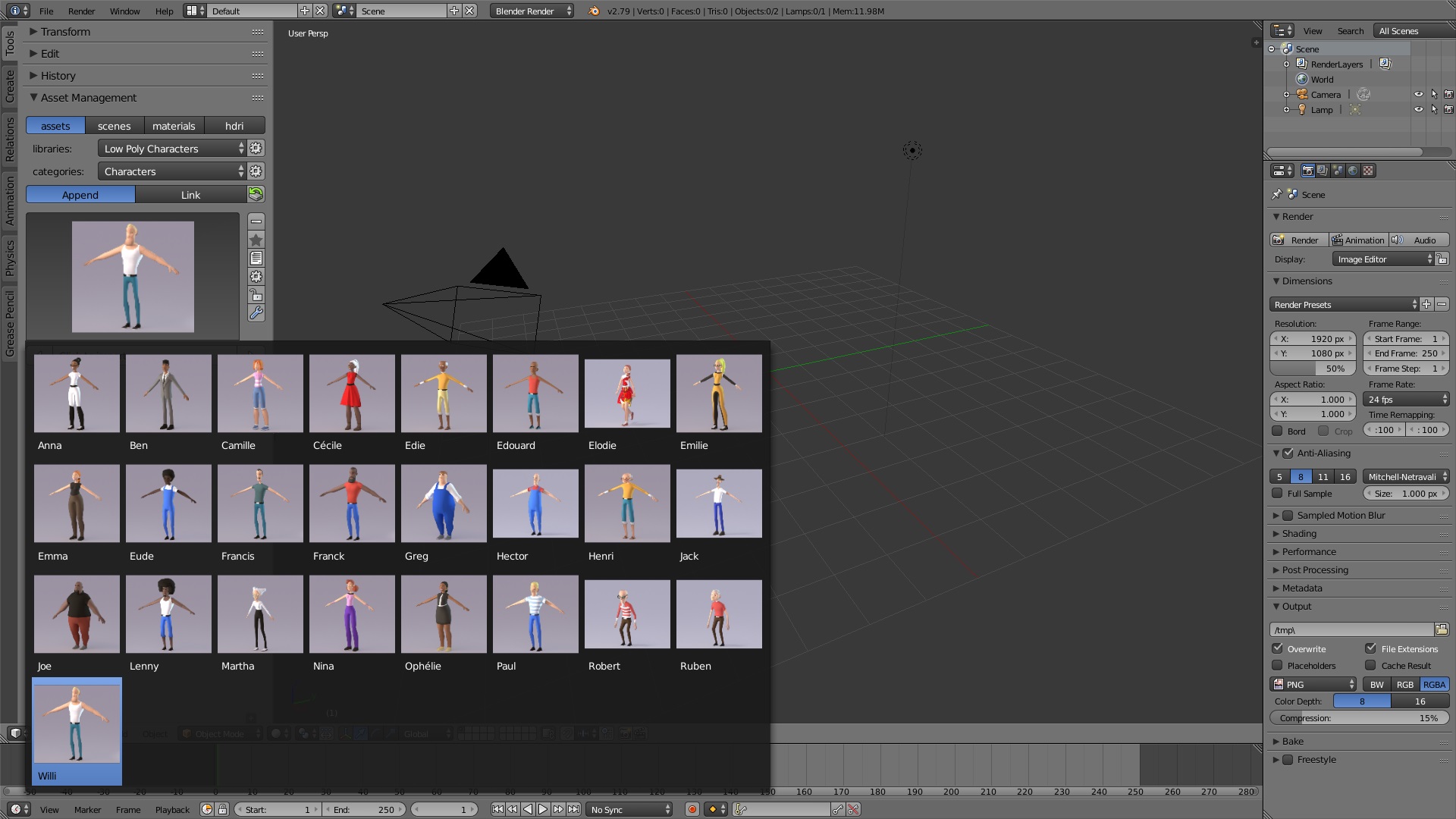The height and width of the screenshot is (819, 1456).
Task: Open the categories settings gear icon
Action: tap(256, 171)
